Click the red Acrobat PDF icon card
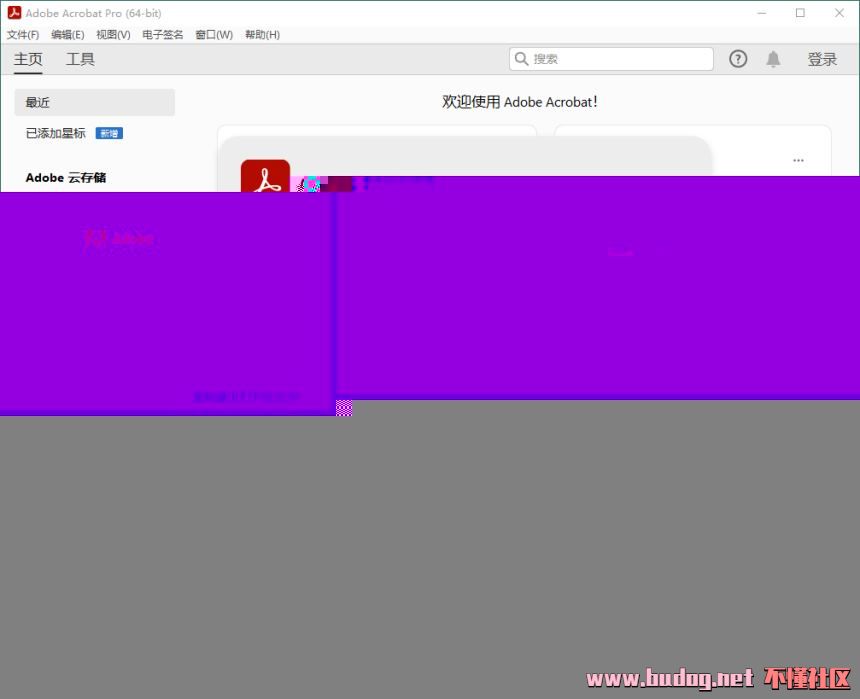 coord(265,176)
